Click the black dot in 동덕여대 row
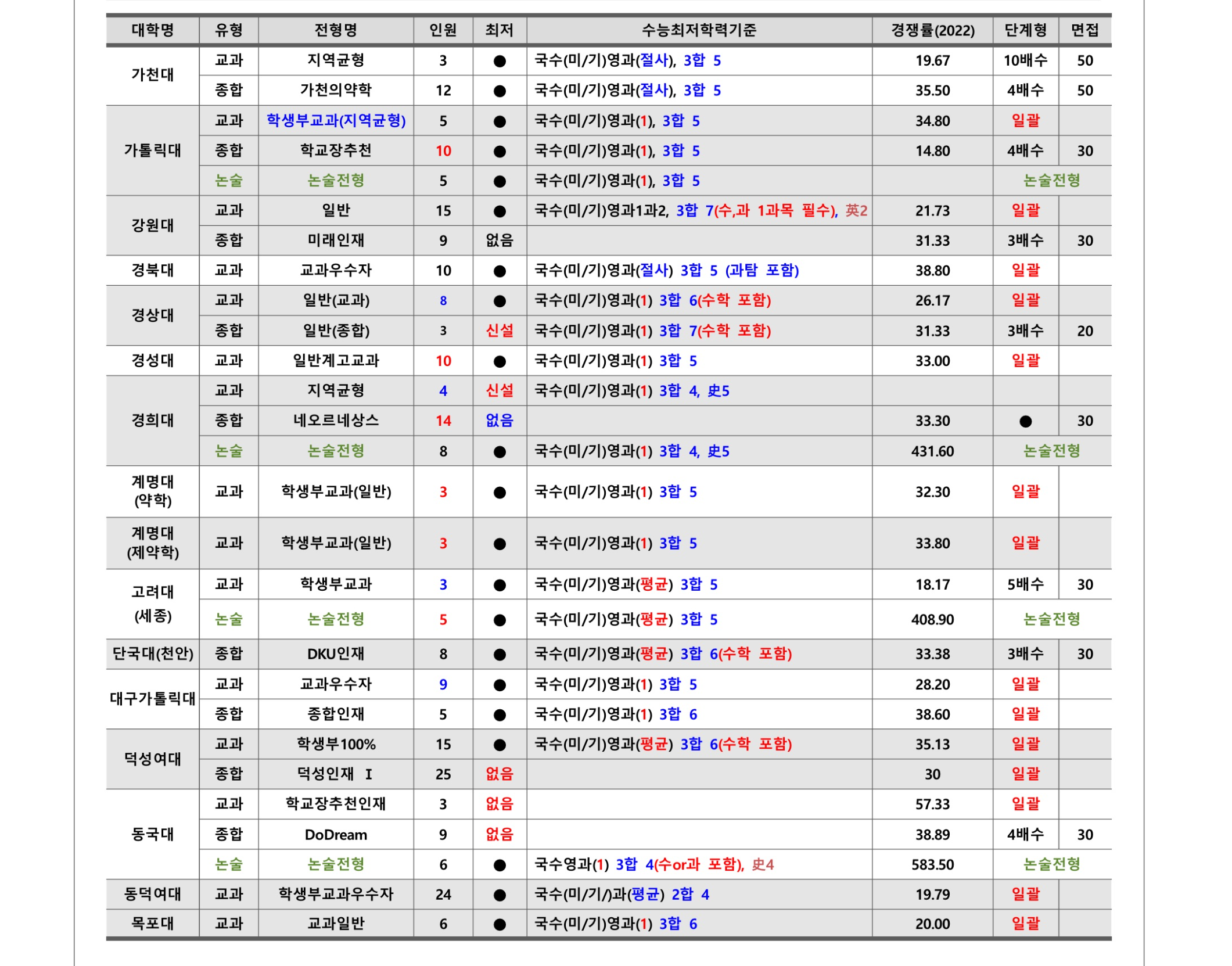The height and width of the screenshot is (966, 1232). click(499, 895)
